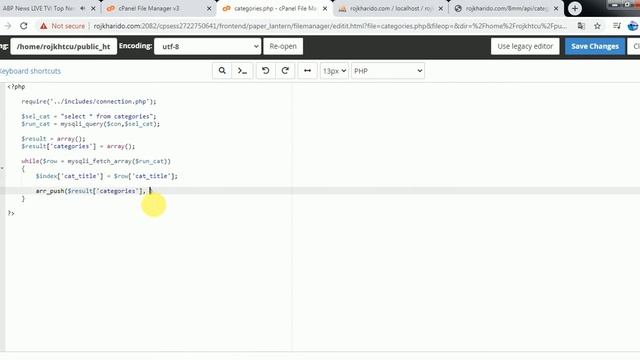Focus the browser address bar URL
Viewport: 640px width, 360px height.
(330, 26)
